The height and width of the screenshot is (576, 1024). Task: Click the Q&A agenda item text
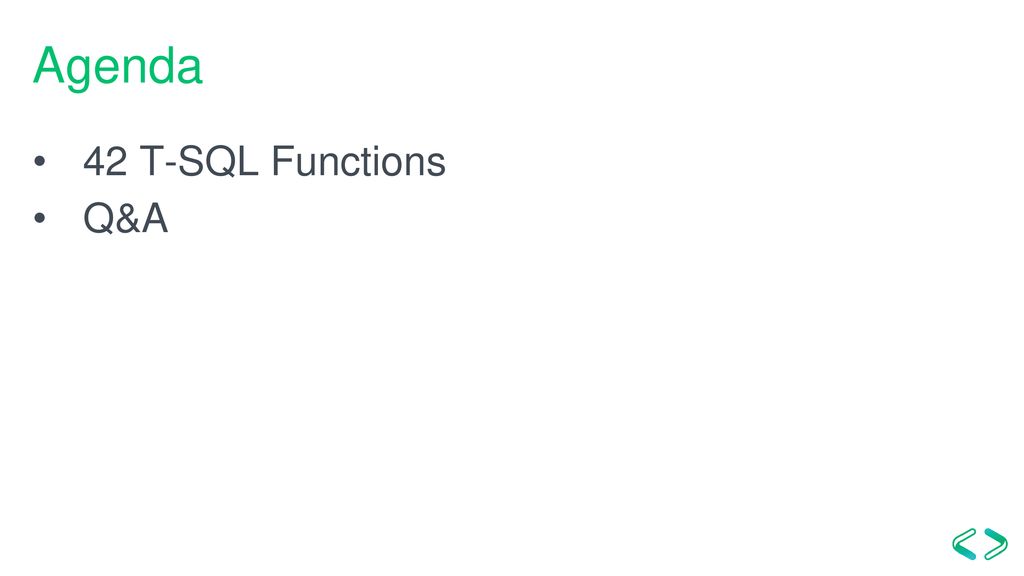[125, 218]
